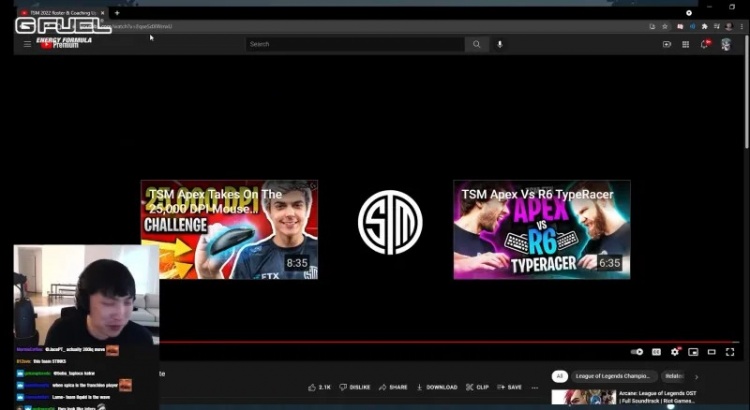
Task: Open the pink extension icon in Chrome toolbar
Action: pyautogui.click(x=680, y=27)
